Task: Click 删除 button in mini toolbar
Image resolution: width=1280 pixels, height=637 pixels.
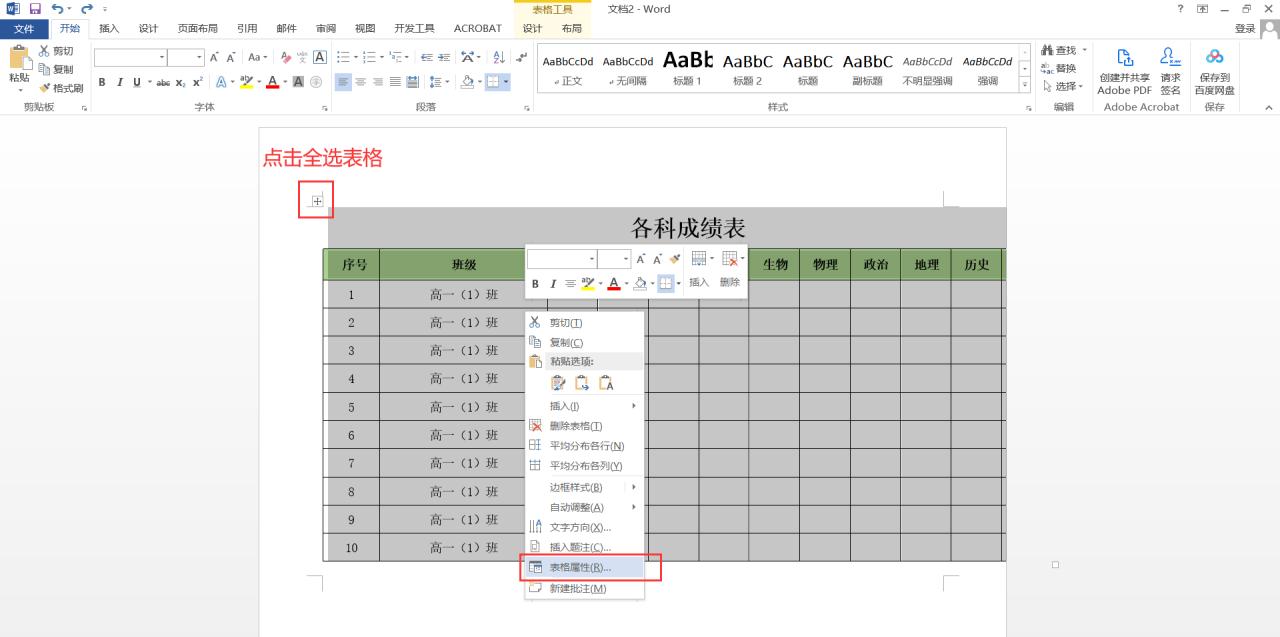Action: (x=730, y=271)
